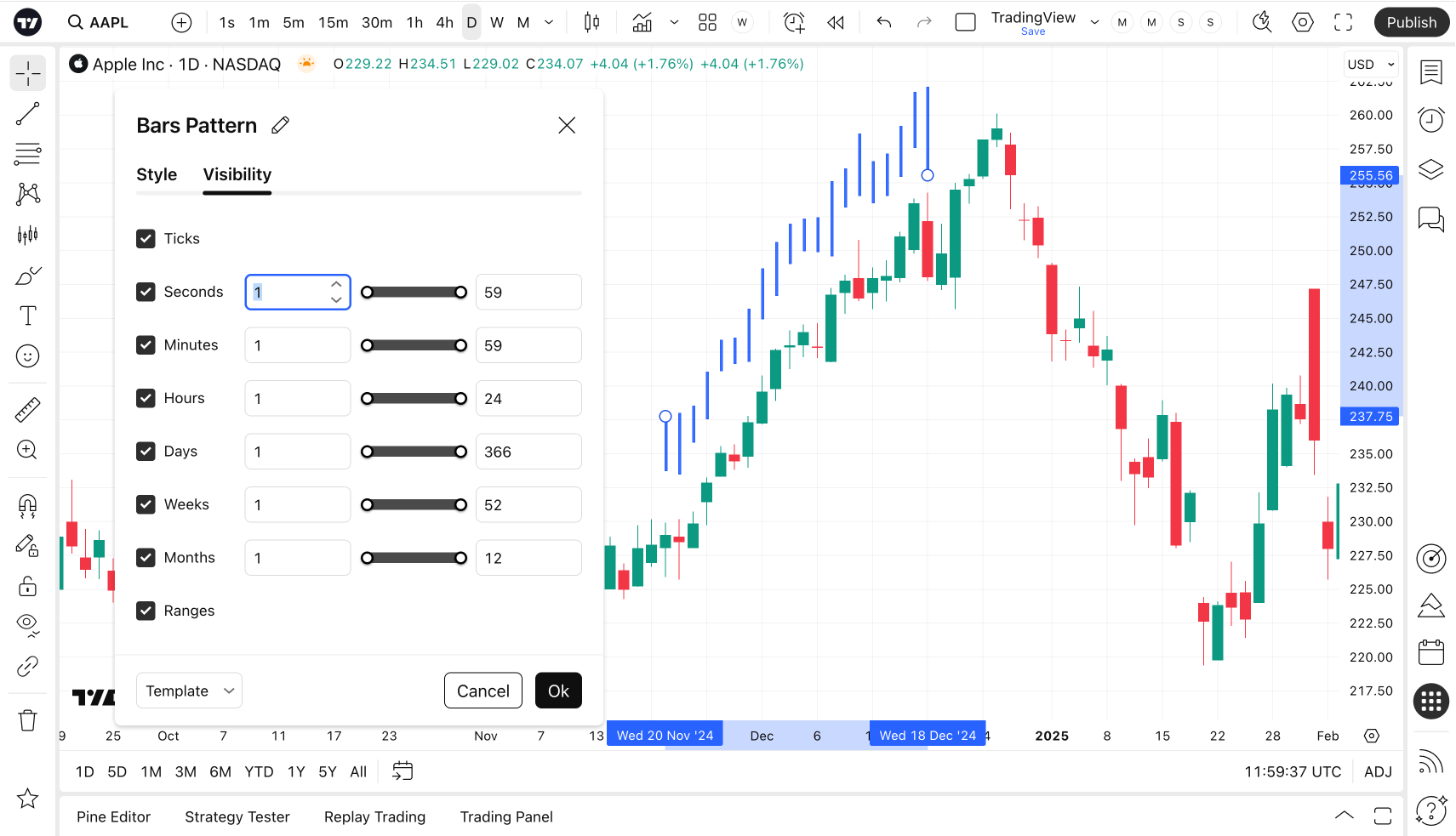Click the Cancel button

point(483,691)
